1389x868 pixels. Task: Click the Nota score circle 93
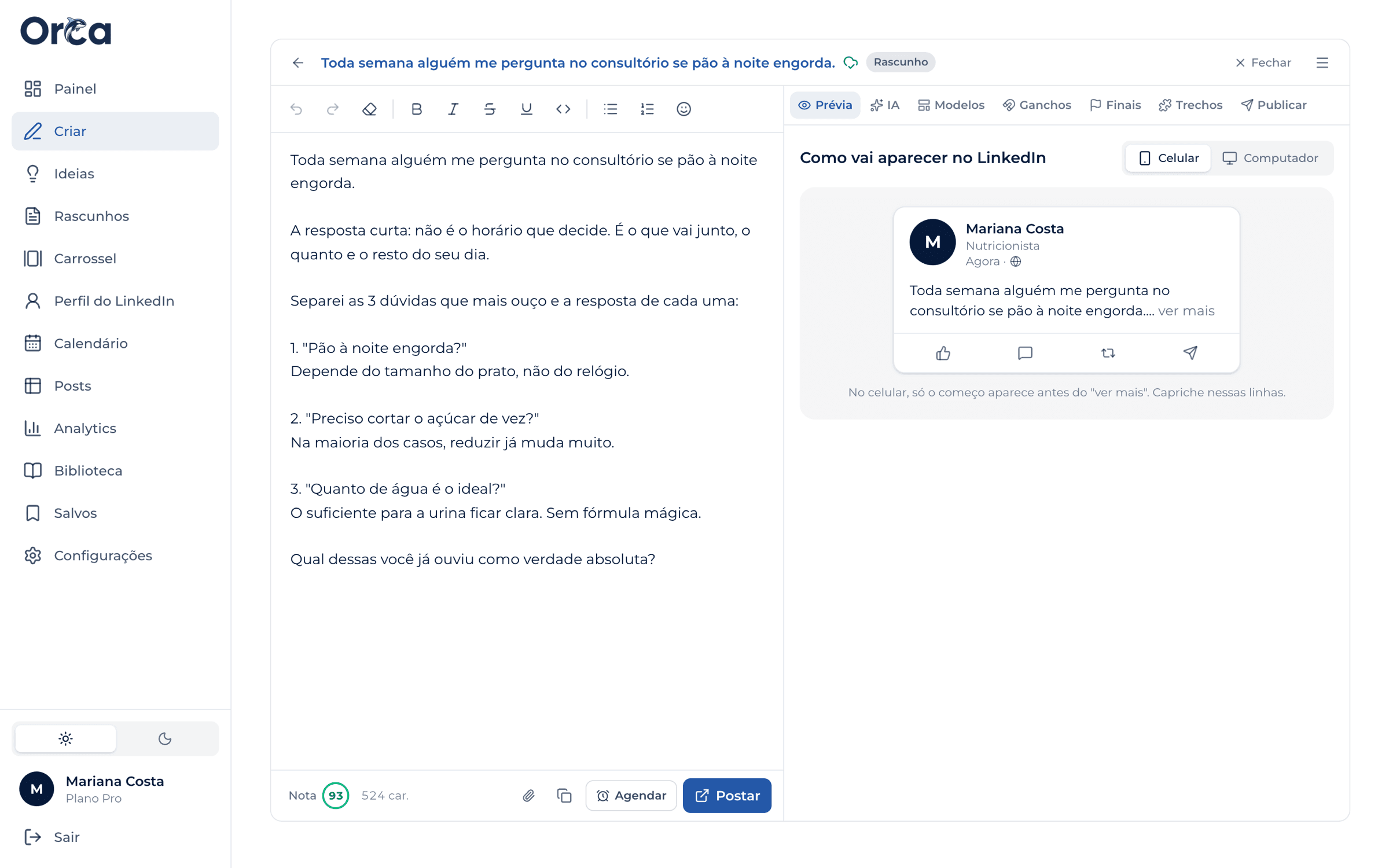coord(336,796)
